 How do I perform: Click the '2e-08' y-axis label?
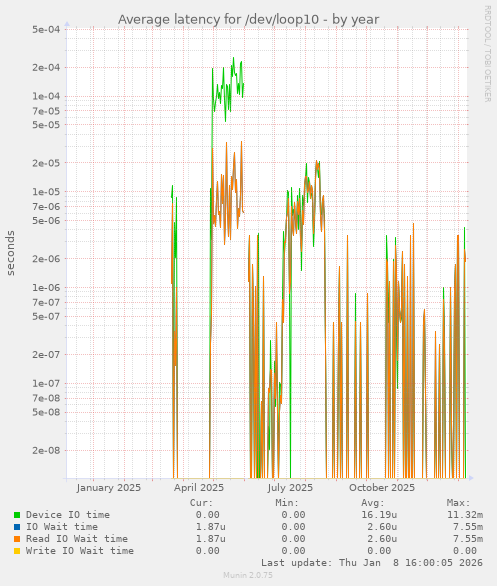46,450
